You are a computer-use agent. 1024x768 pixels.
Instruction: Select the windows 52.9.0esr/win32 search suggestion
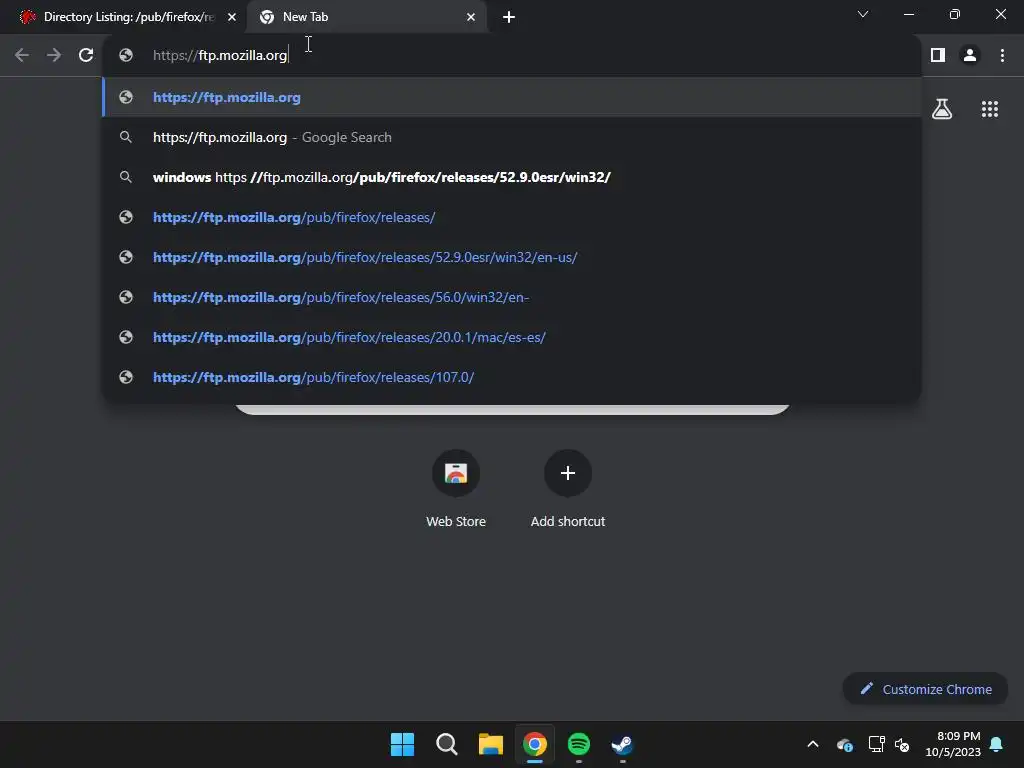coord(512,177)
